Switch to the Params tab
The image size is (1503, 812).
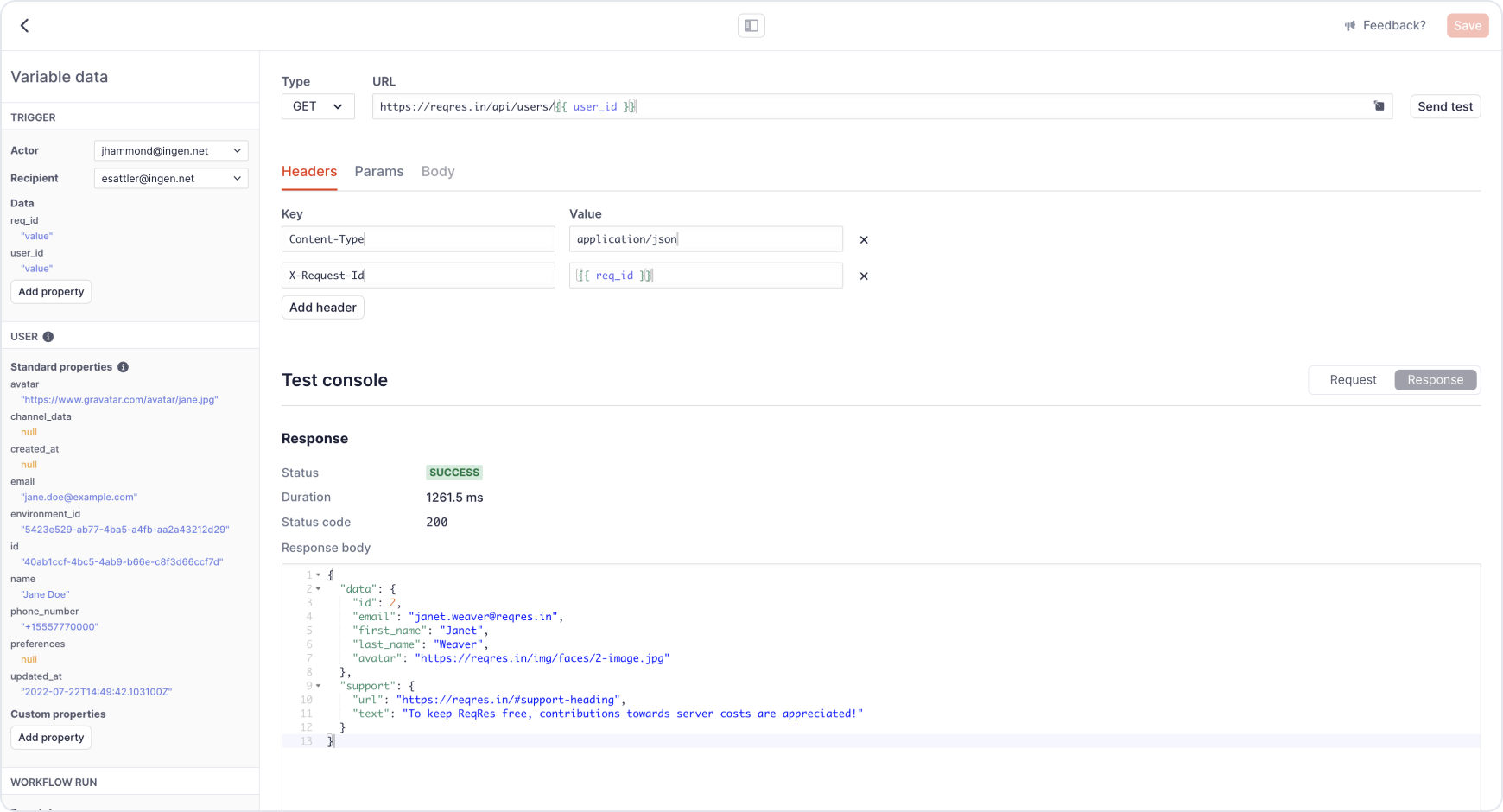click(x=378, y=171)
